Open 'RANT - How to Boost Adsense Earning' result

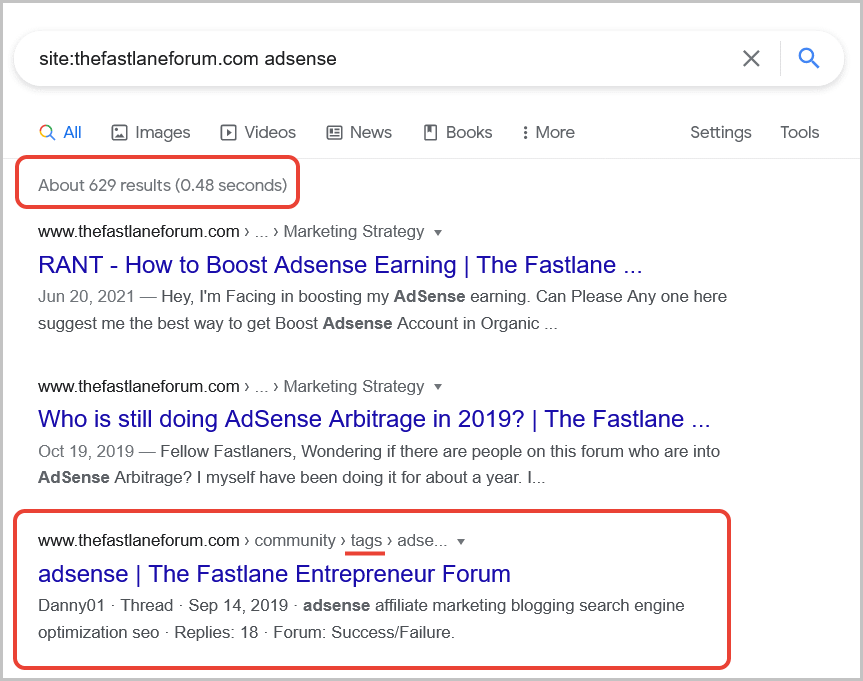pos(340,265)
